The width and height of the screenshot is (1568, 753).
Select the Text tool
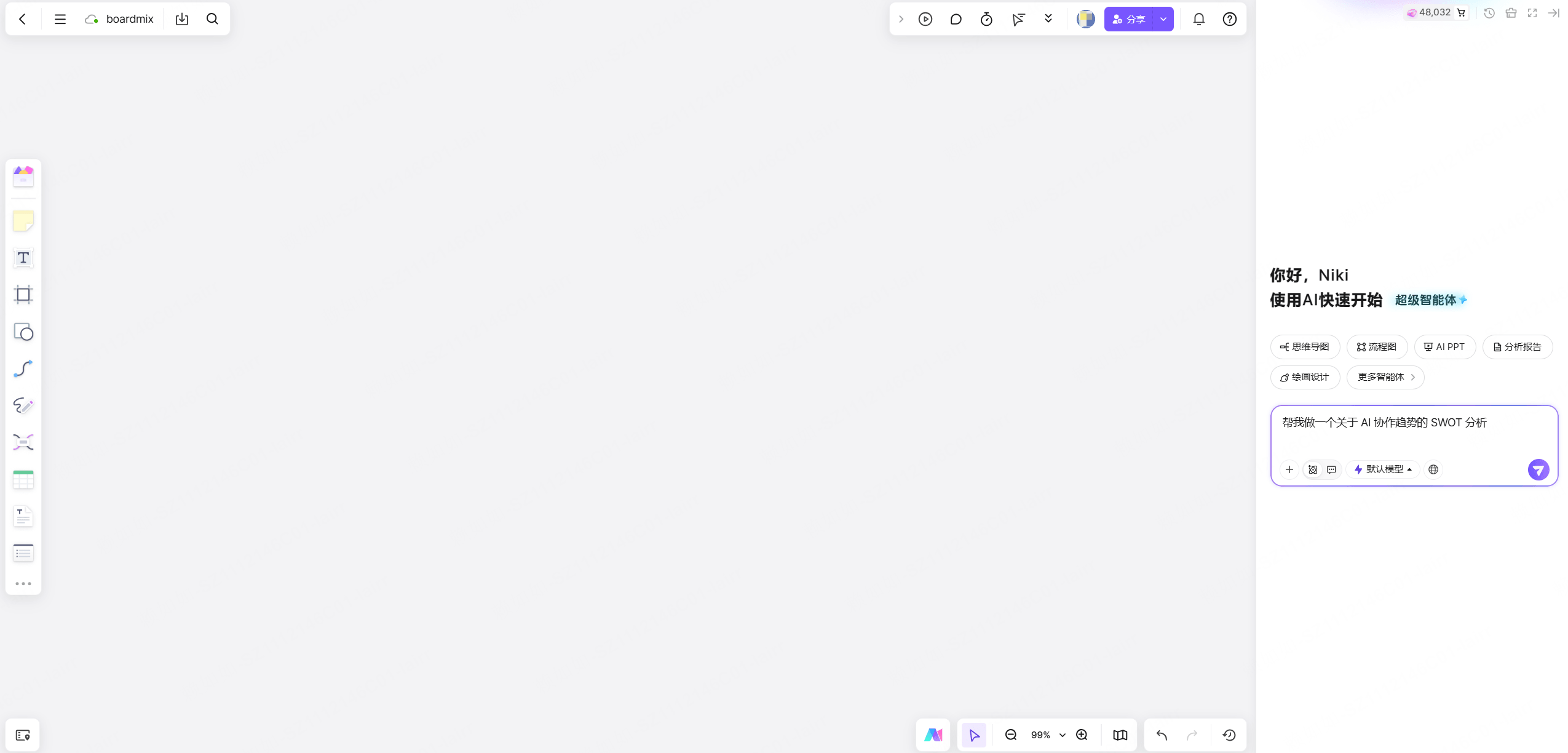click(23, 258)
